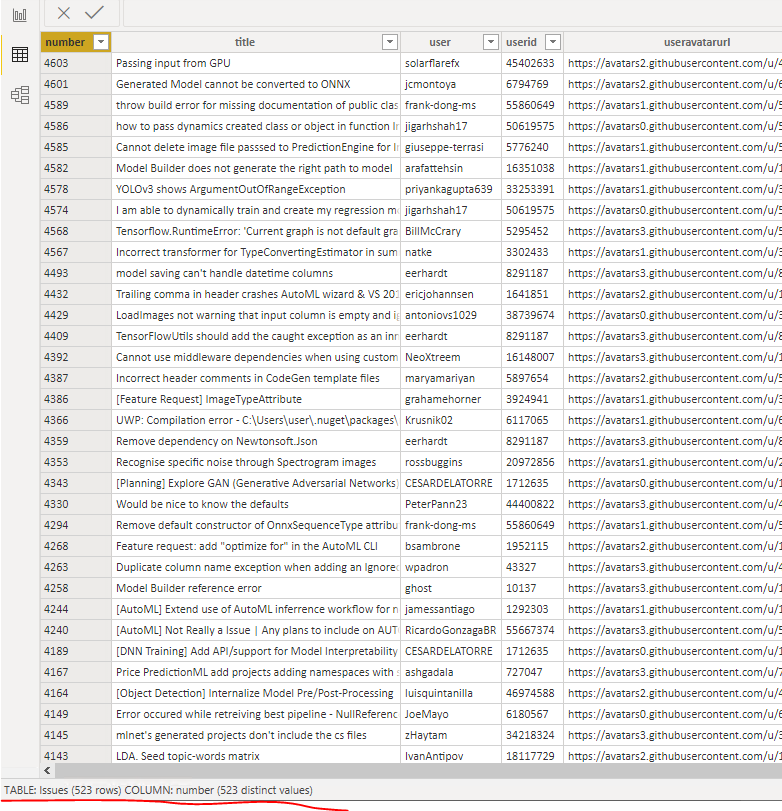Select user cell 'natke'
This screenshot has height=811, width=782.
[x=450, y=252]
